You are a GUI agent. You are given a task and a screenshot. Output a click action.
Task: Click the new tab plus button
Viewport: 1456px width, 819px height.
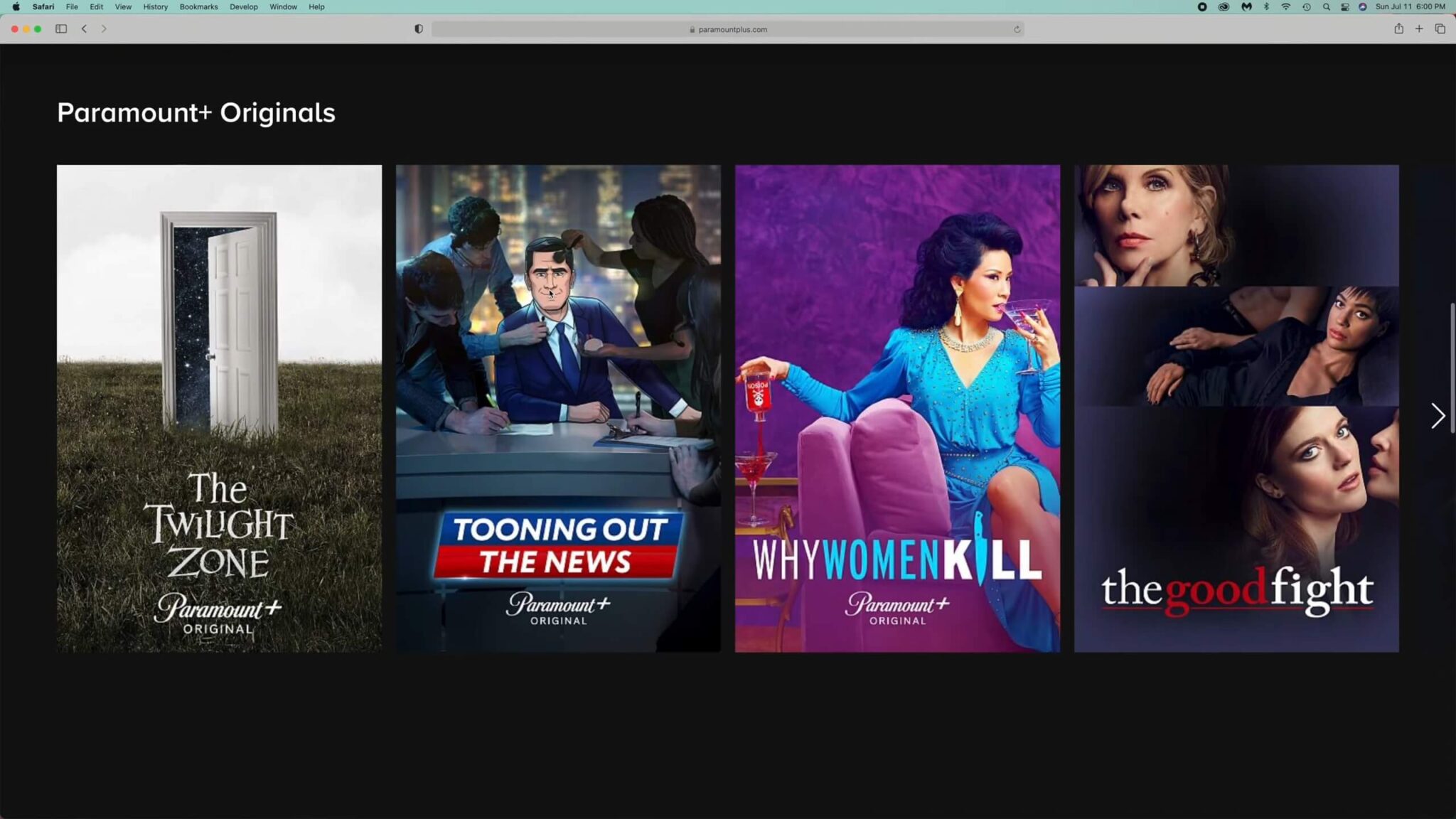[1419, 28]
